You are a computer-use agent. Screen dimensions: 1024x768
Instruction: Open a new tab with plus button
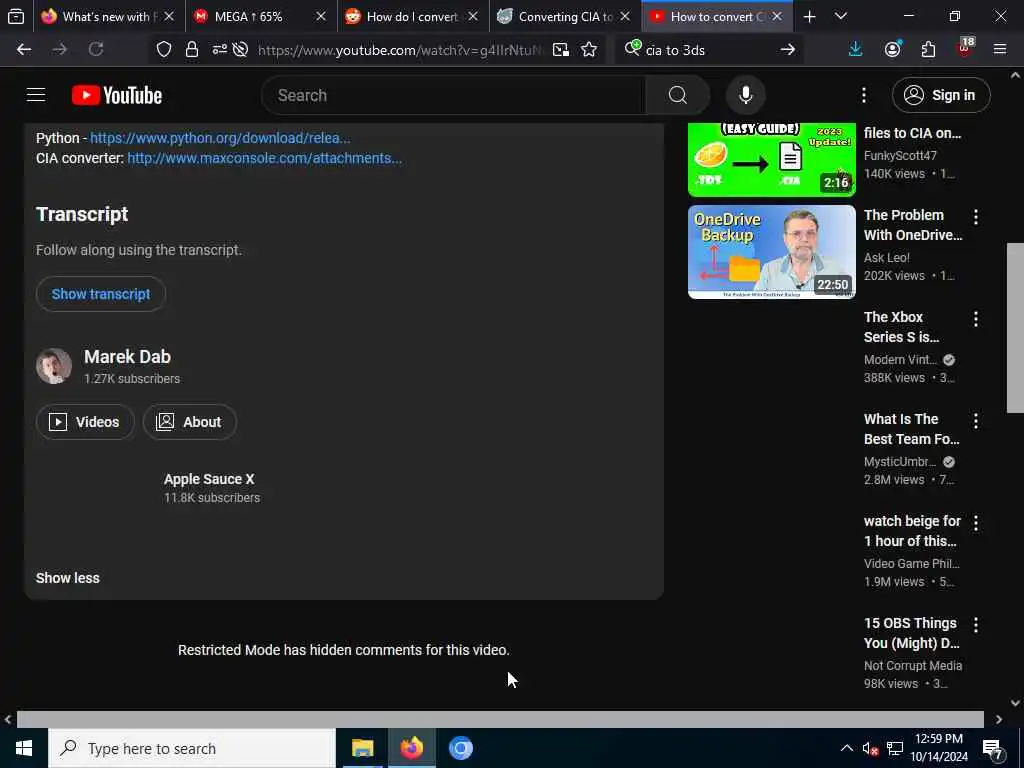click(809, 17)
